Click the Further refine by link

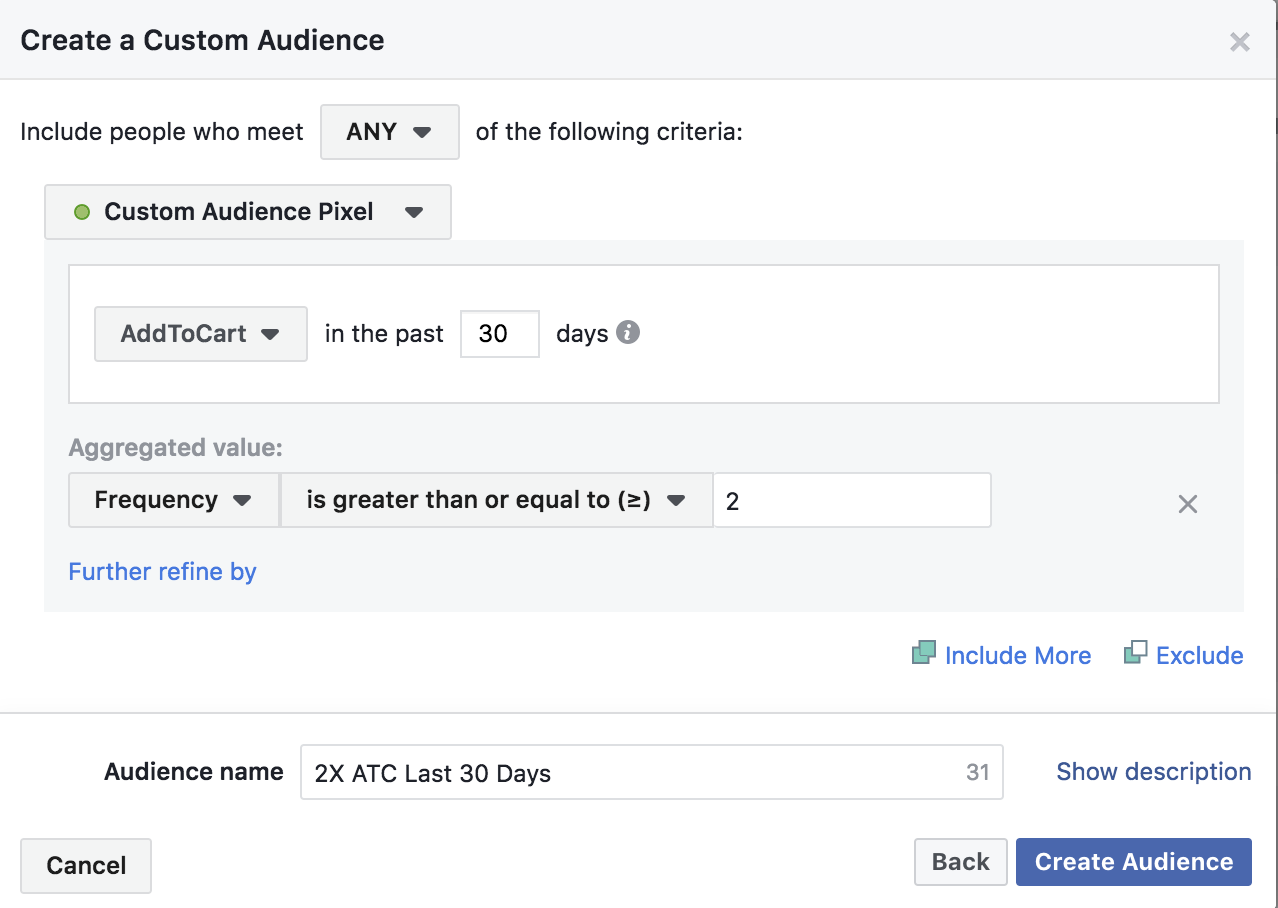[x=163, y=572]
